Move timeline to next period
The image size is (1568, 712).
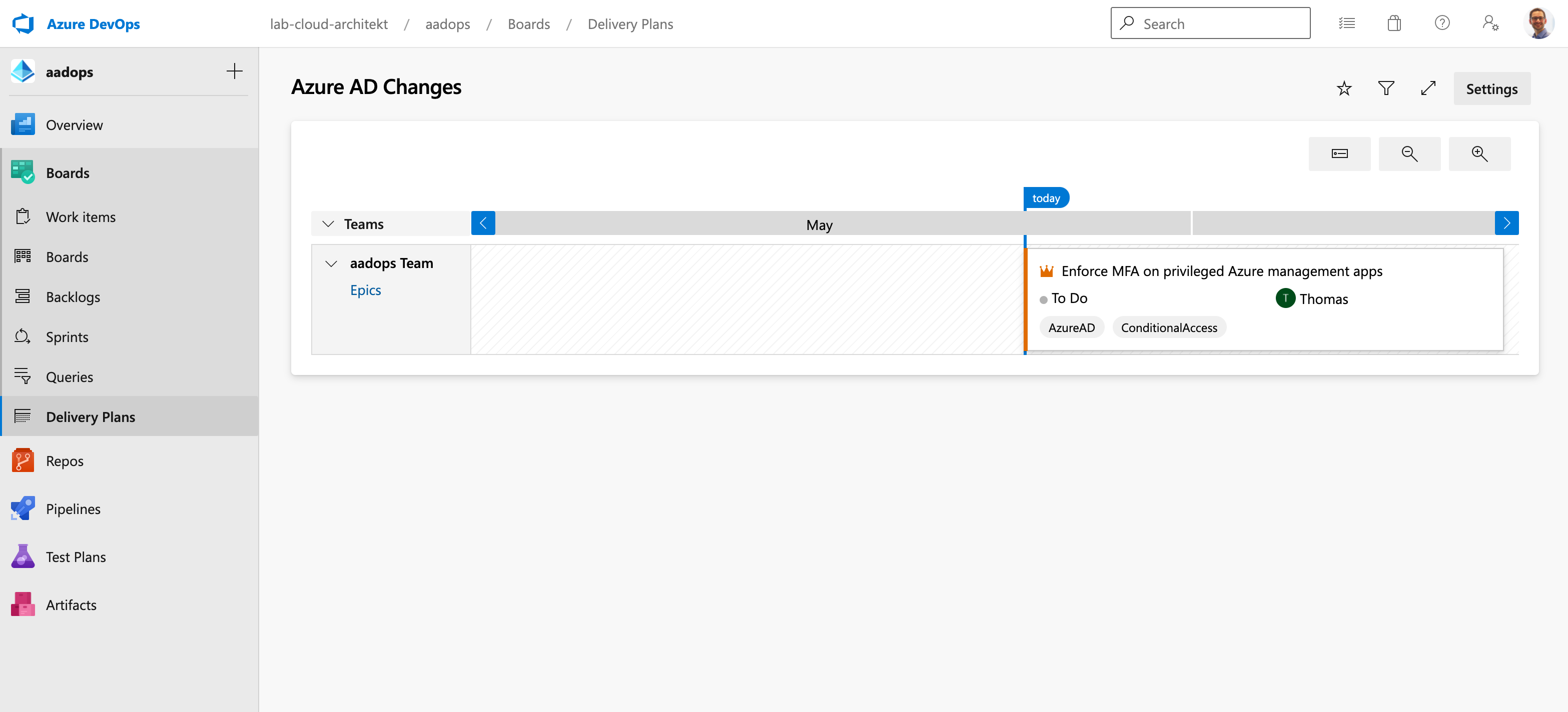pyautogui.click(x=1507, y=223)
